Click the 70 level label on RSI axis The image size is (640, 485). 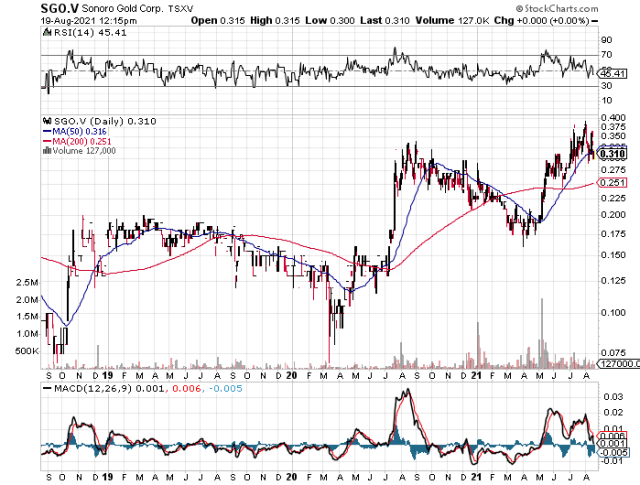tap(606, 55)
